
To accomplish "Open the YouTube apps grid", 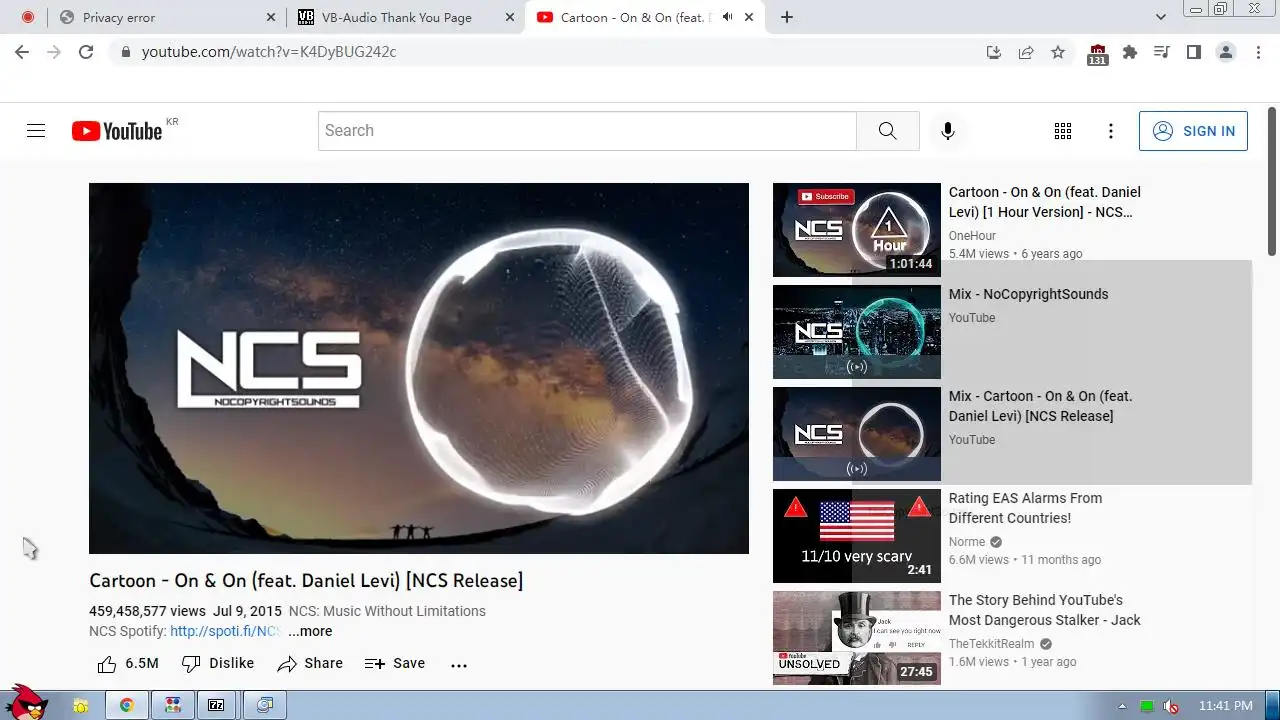I will click(1063, 131).
